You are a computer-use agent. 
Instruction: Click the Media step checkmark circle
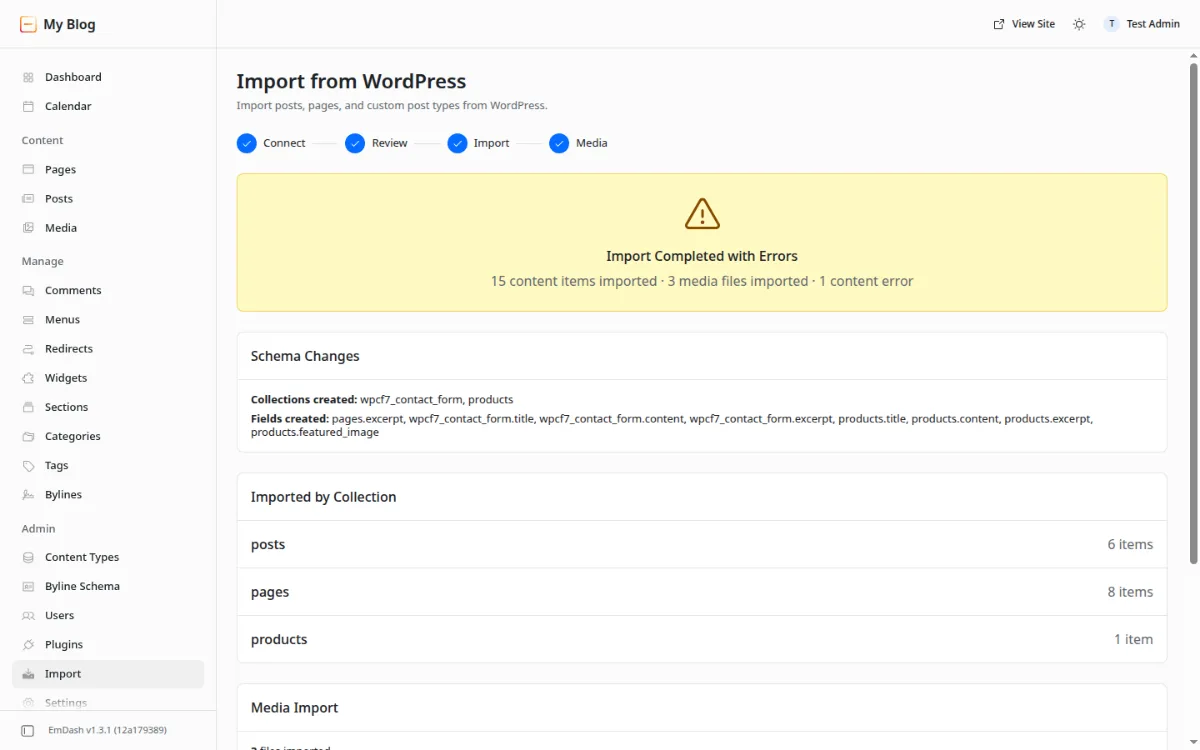coord(559,143)
